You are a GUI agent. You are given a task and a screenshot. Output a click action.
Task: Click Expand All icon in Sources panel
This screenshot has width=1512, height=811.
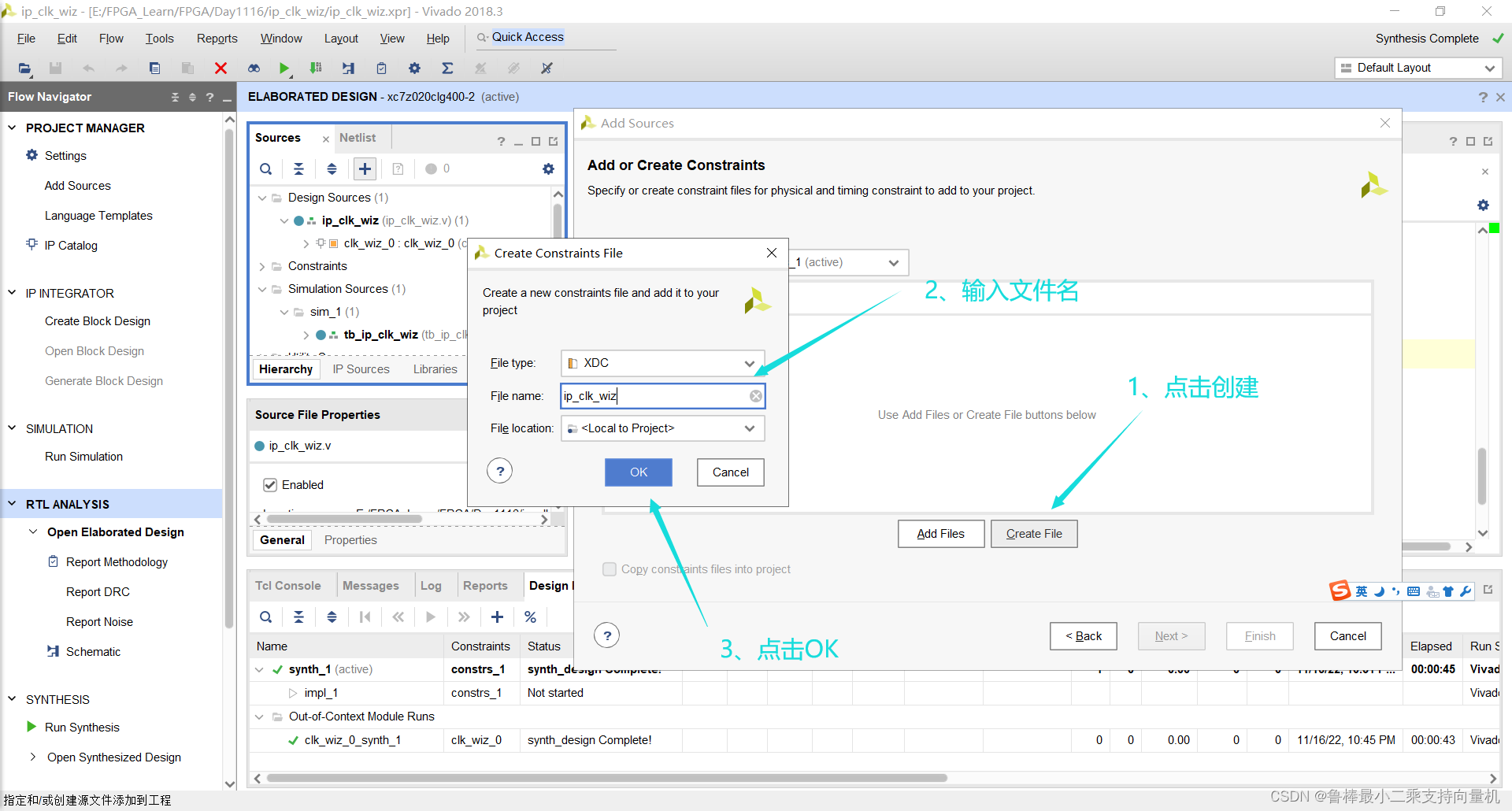pyautogui.click(x=332, y=168)
